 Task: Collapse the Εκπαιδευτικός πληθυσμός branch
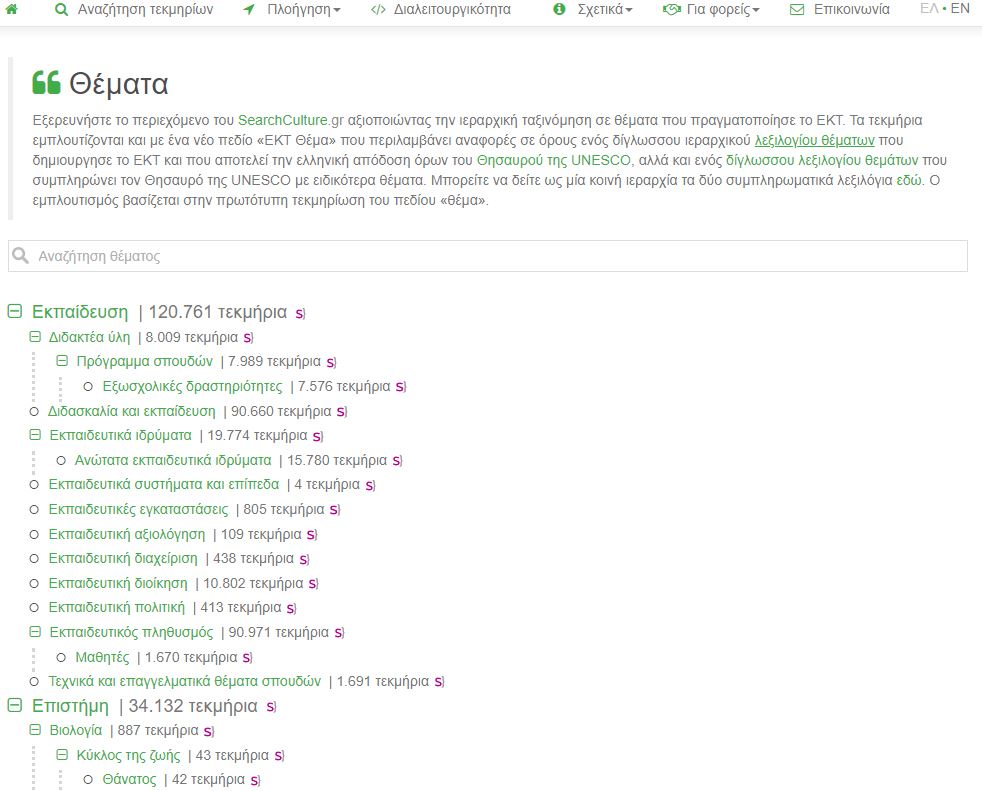pos(35,632)
